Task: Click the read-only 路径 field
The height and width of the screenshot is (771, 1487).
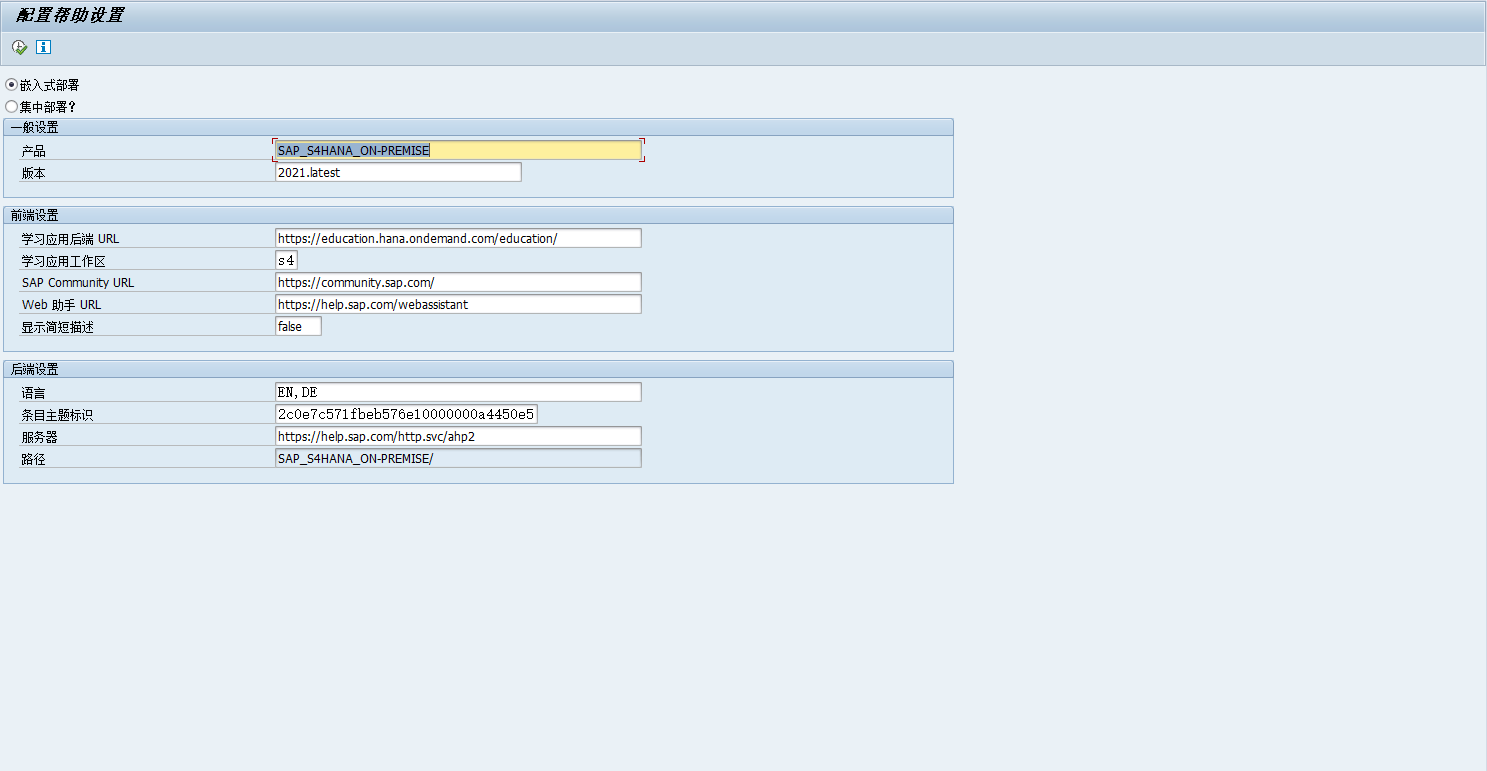Action: tap(458, 458)
